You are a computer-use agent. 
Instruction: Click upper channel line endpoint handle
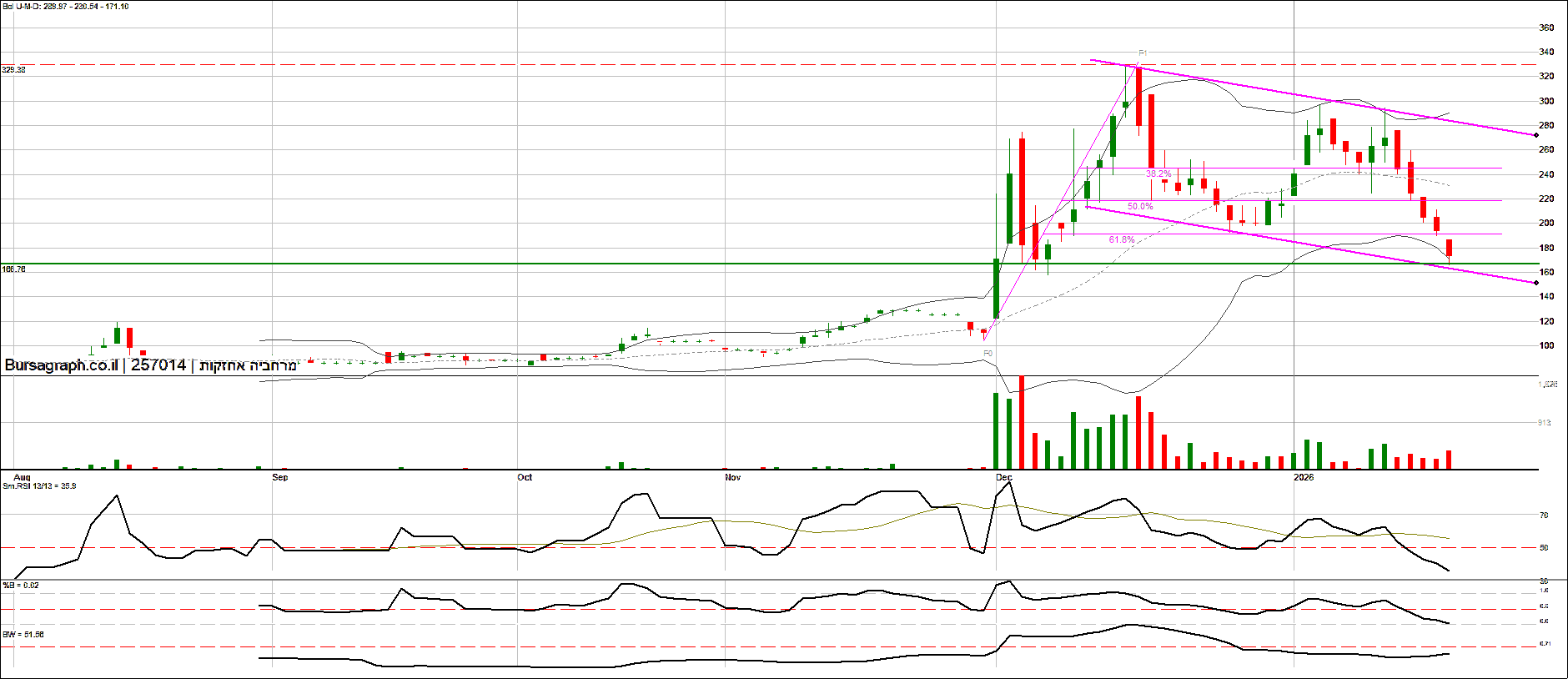pos(1536,135)
